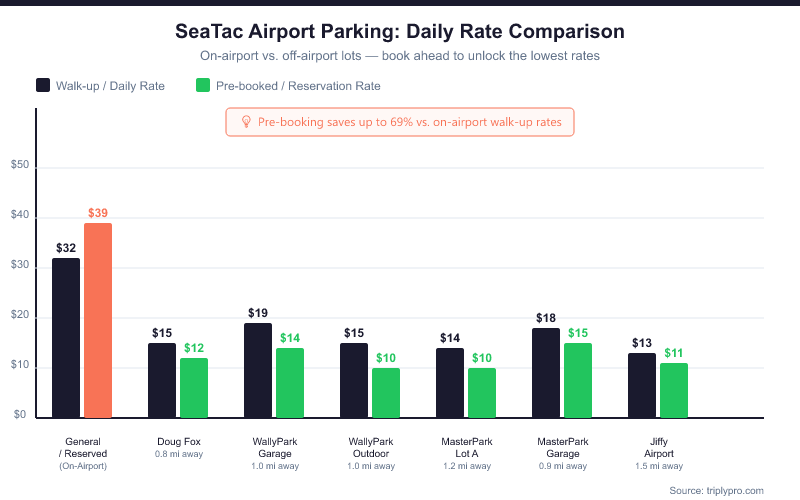Toggle the Walk-up / Daily Rate legend label

[x=111, y=86]
